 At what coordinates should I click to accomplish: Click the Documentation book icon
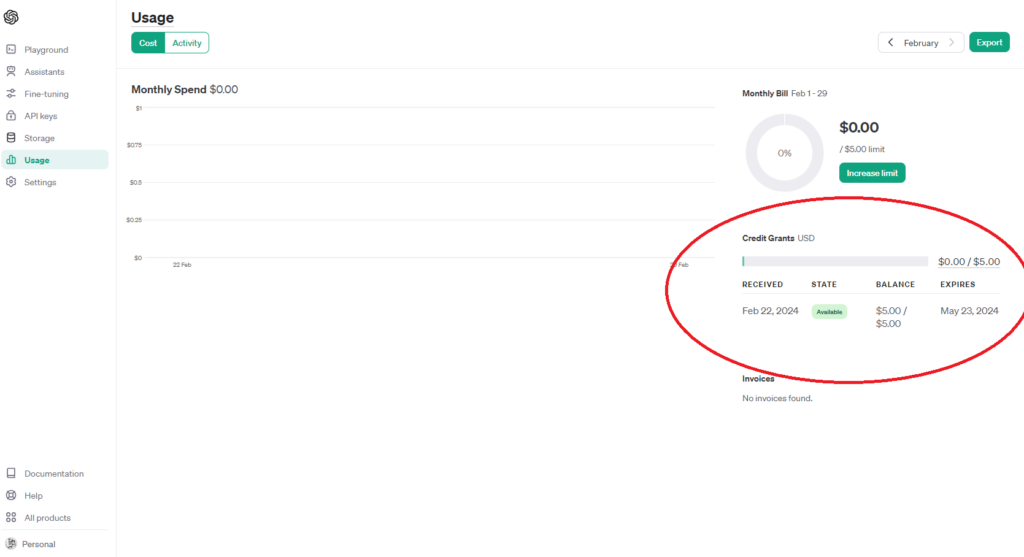(x=11, y=473)
